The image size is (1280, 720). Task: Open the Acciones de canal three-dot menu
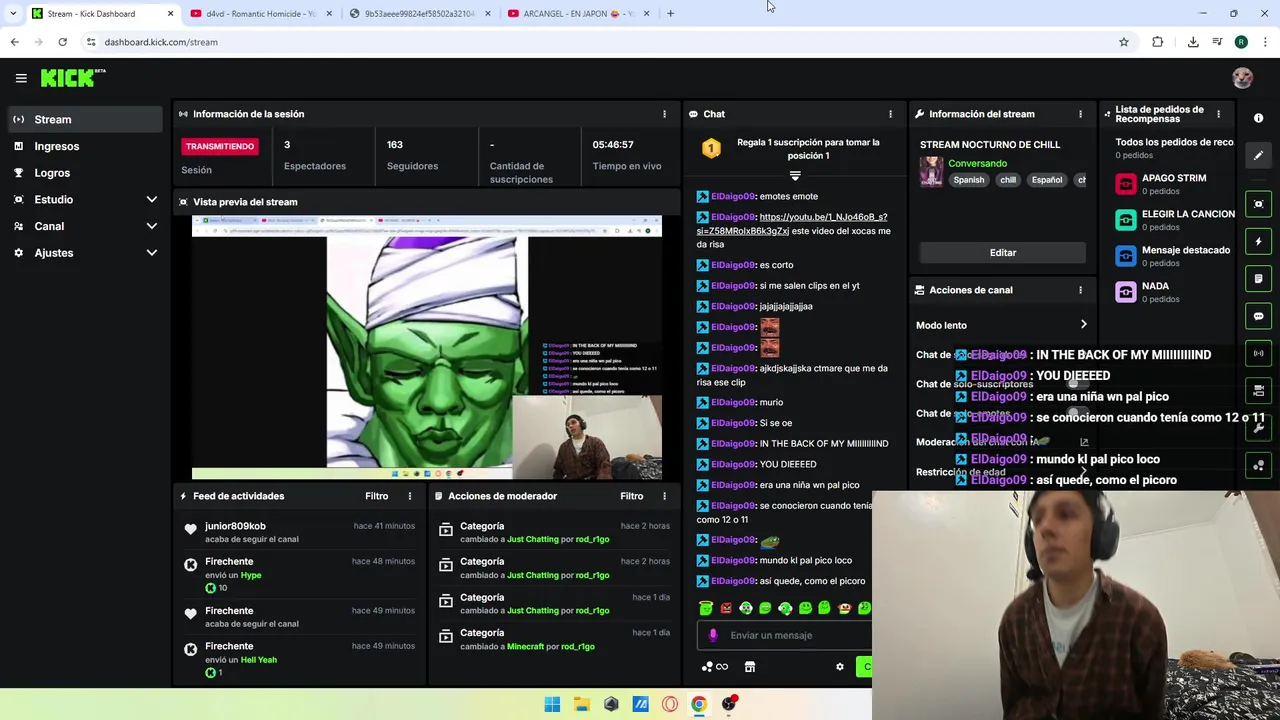[x=1080, y=290]
